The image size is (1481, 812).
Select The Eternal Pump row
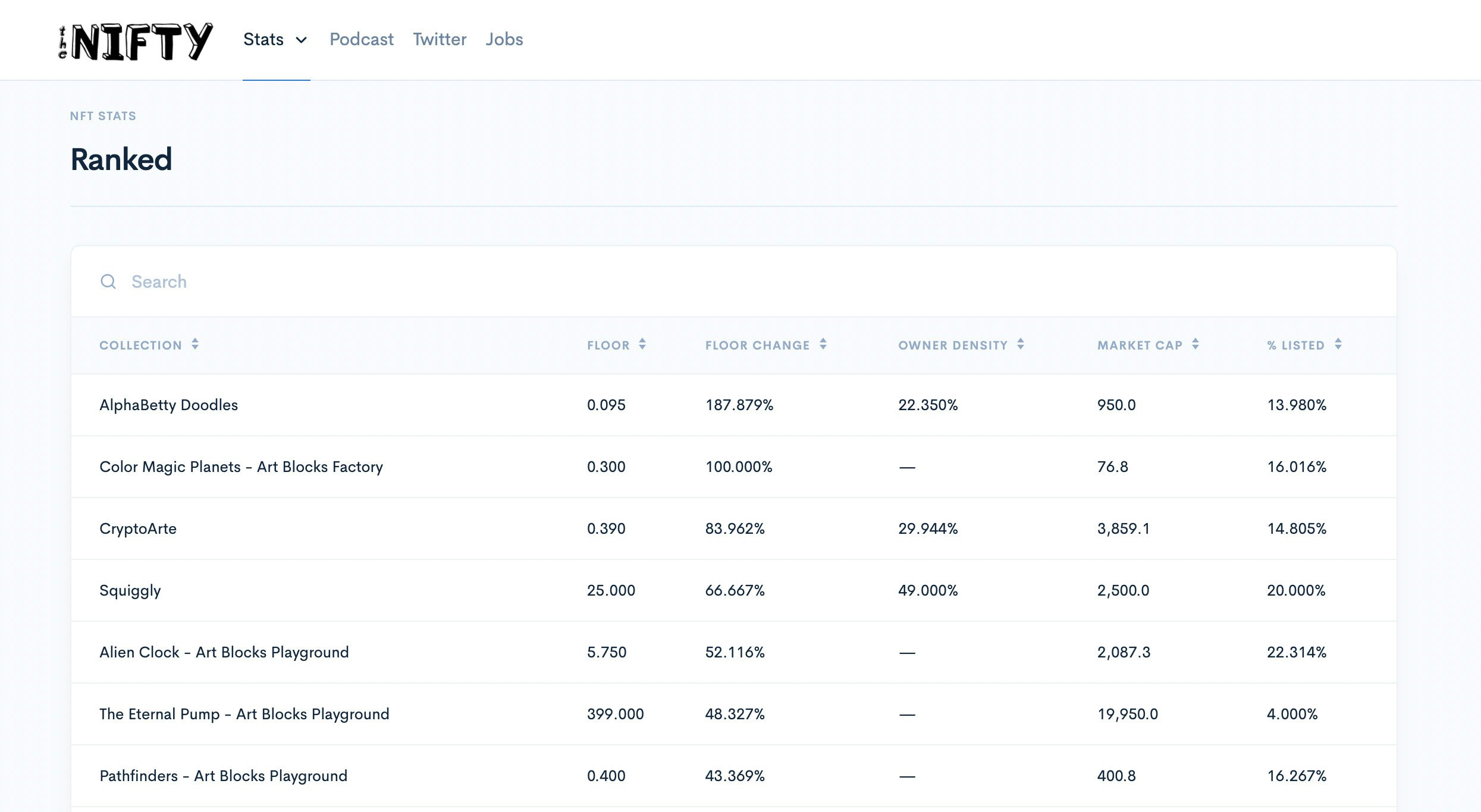tap(244, 714)
